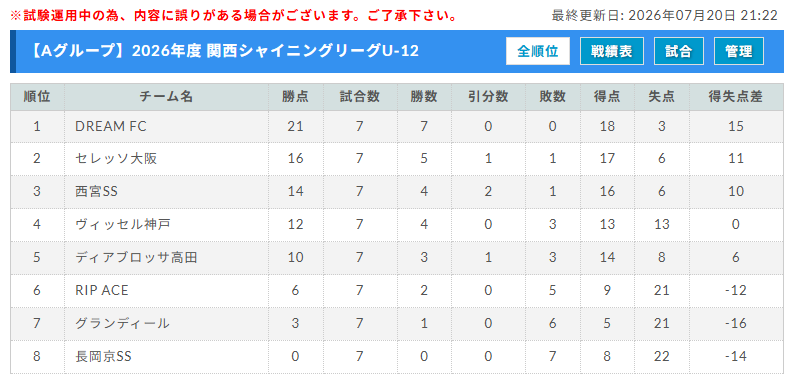Image resolution: width=787 pixels, height=377 pixels.
Task: Click the 順位 column header
Action: tap(37, 97)
